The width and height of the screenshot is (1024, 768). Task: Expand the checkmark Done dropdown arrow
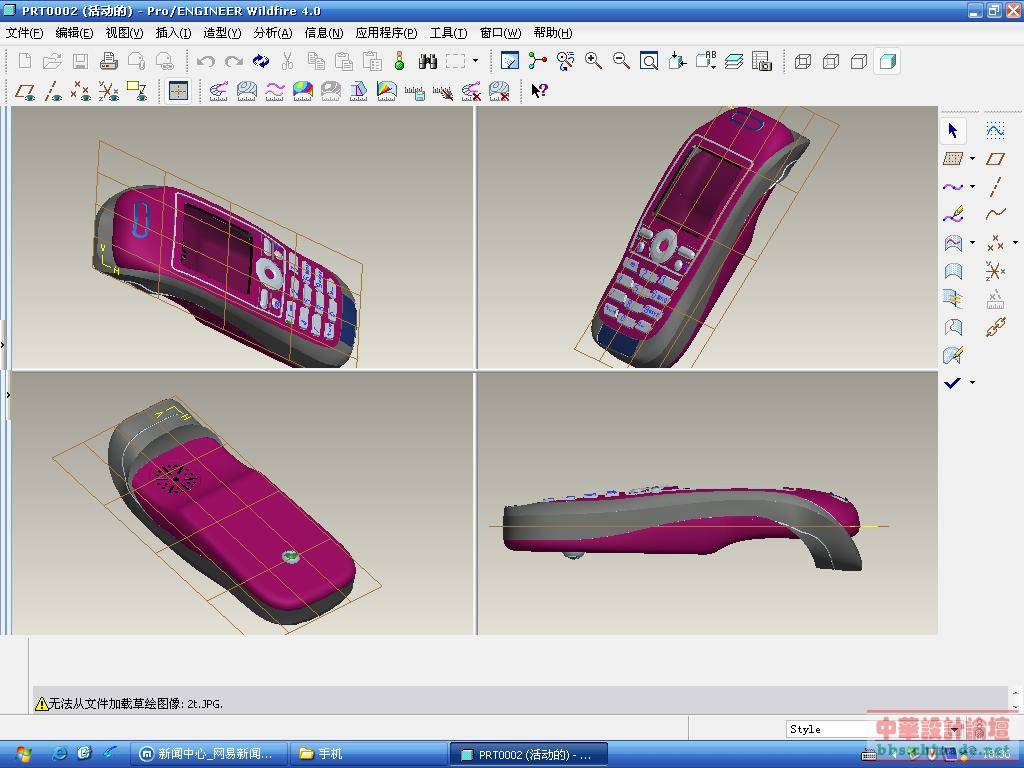pos(972,383)
